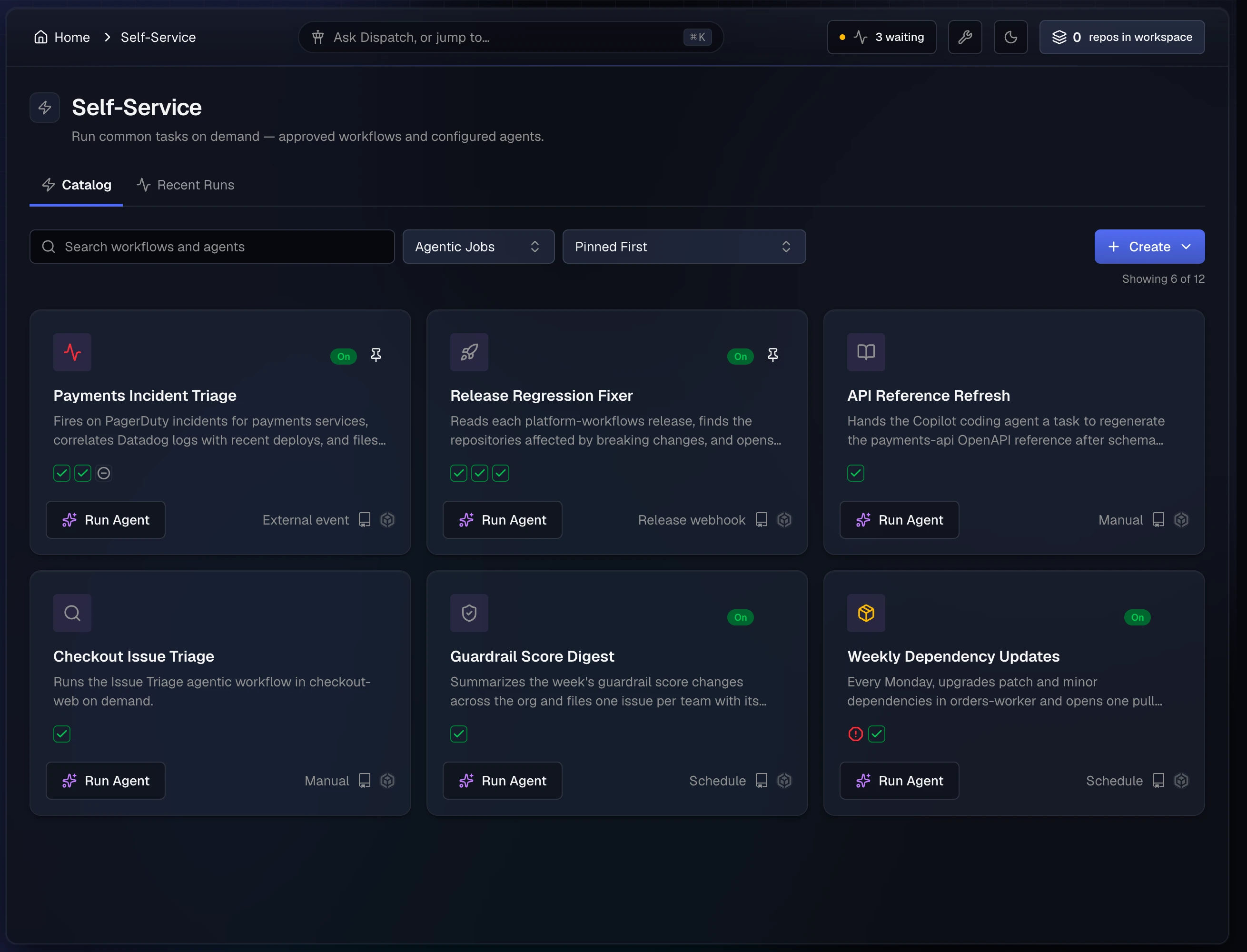Viewport: 1247px width, 952px height.
Task: Click the rocket icon of Release Regression Fixer
Action: pyautogui.click(x=469, y=352)
